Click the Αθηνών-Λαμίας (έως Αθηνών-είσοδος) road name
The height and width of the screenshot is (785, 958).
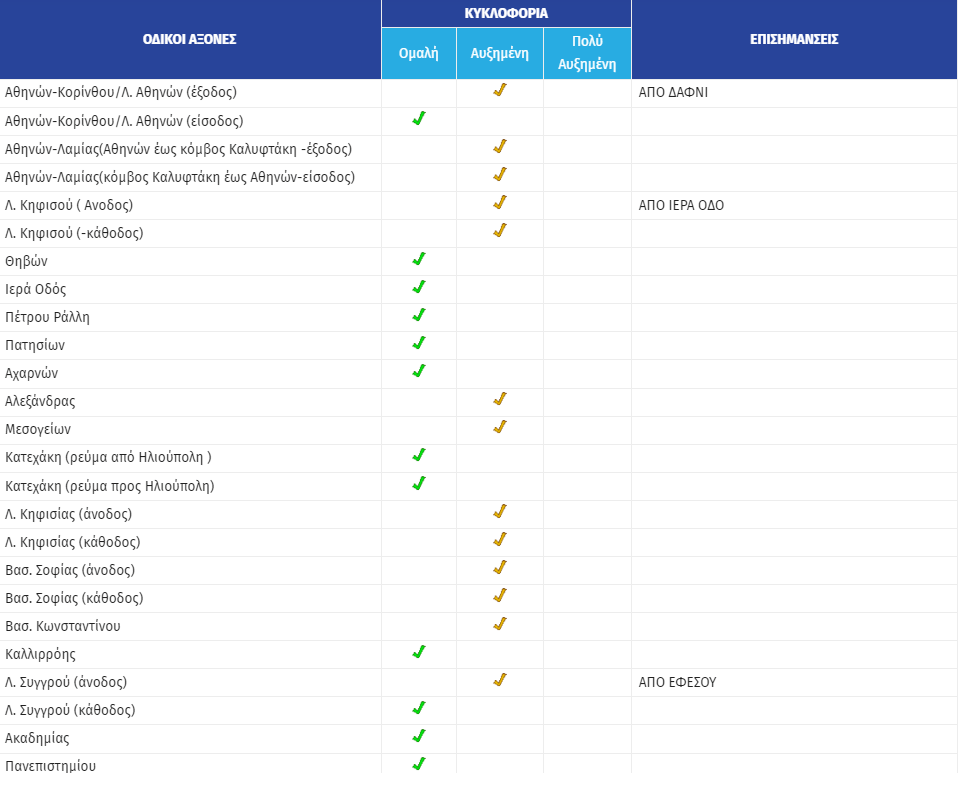point(180,177)
